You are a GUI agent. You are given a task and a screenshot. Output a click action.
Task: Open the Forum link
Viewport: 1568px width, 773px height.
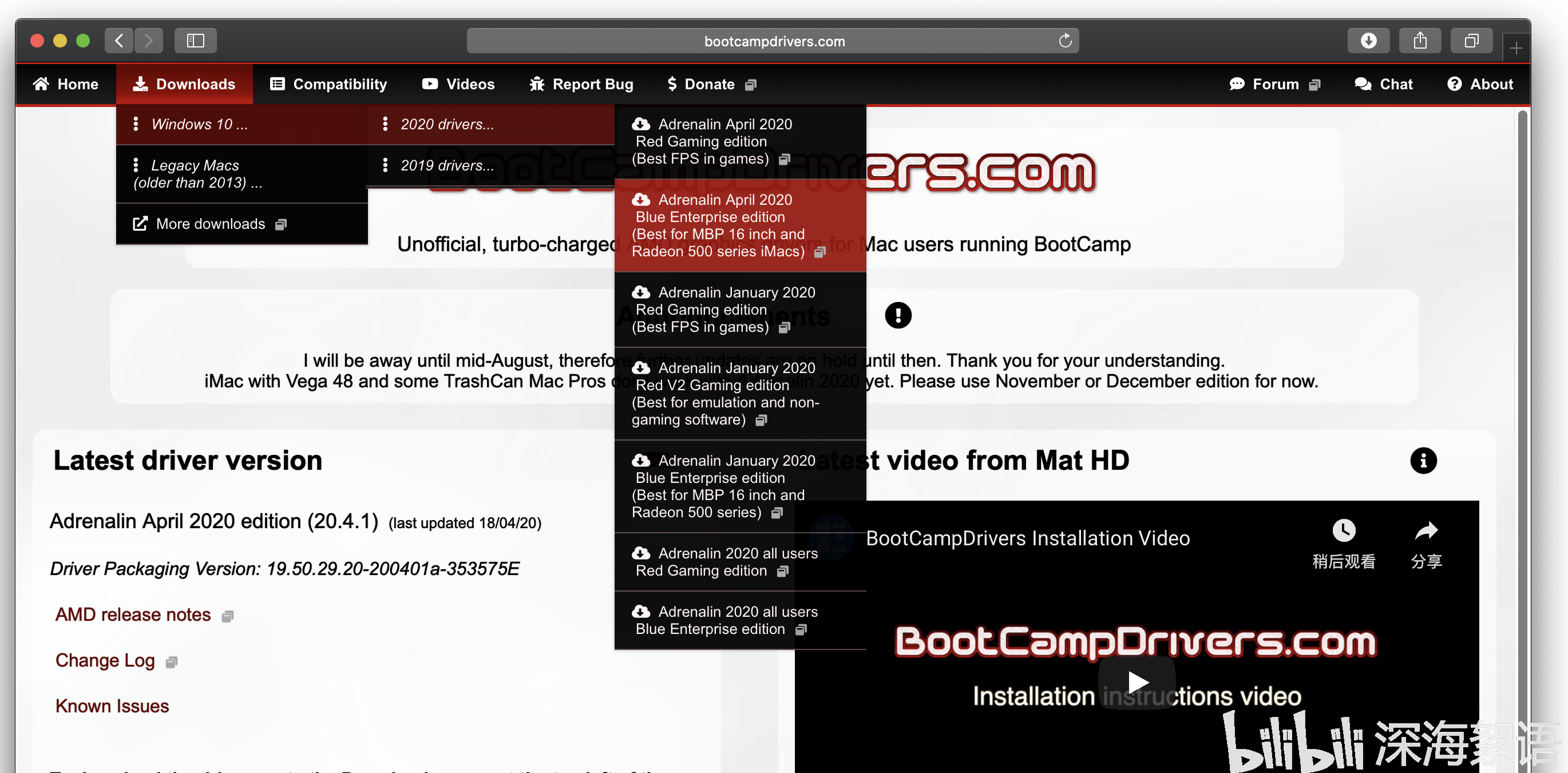click(1274, 84)
